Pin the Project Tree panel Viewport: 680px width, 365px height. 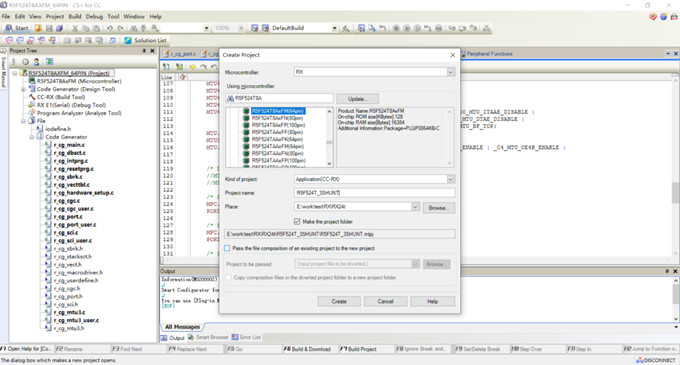pos(144,51)
